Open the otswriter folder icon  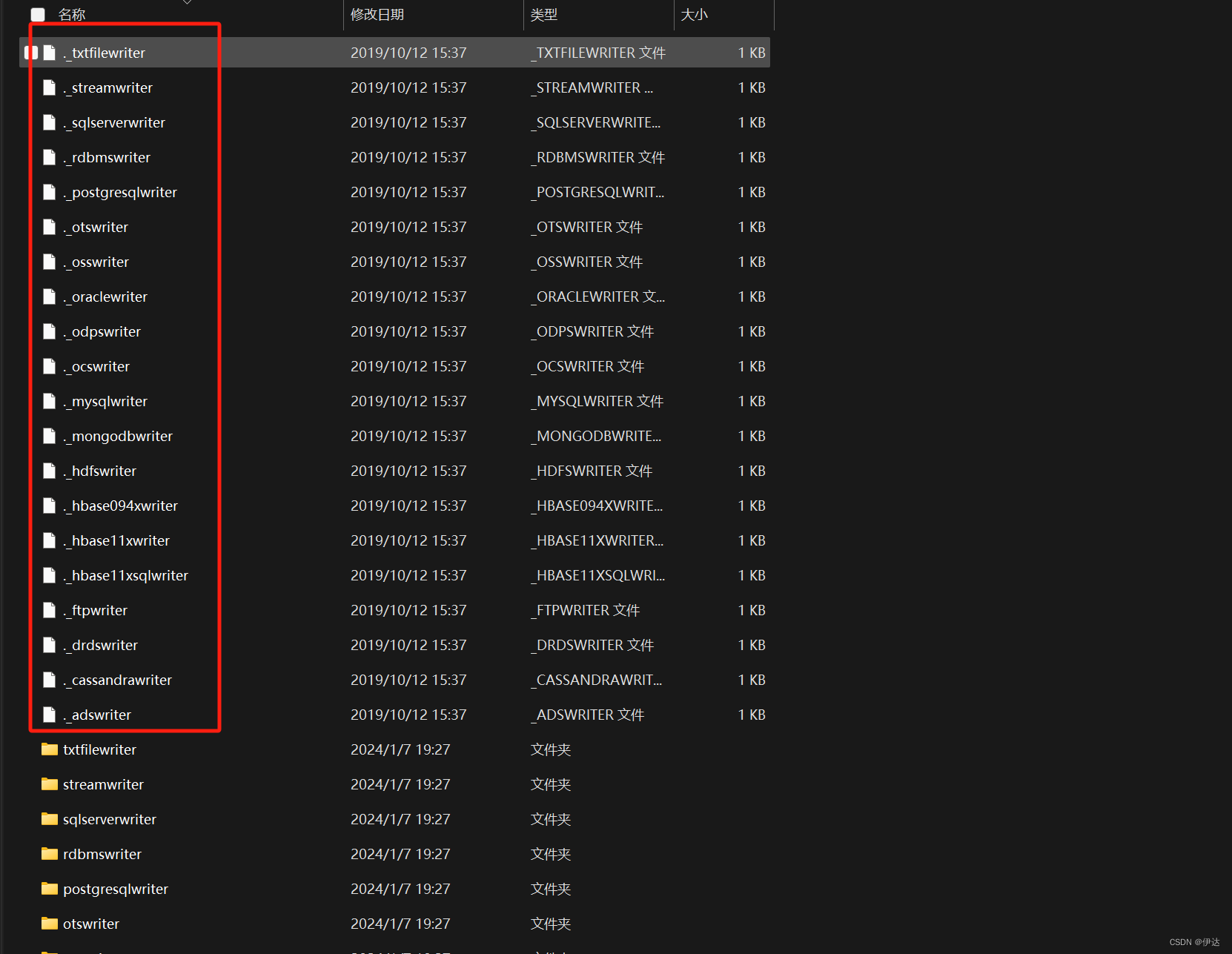pos(49,924)
